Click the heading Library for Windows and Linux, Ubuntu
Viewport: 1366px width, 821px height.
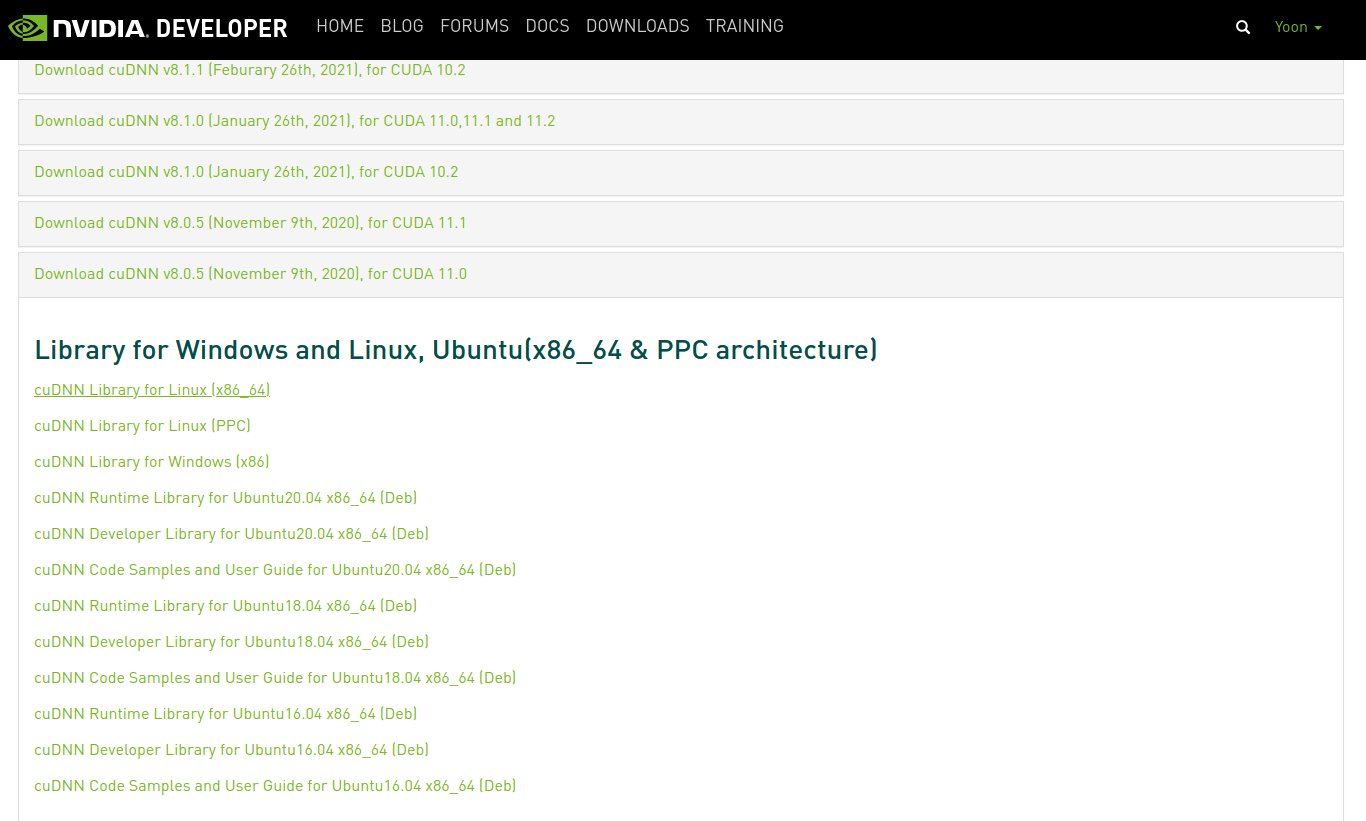coord(456,350)
